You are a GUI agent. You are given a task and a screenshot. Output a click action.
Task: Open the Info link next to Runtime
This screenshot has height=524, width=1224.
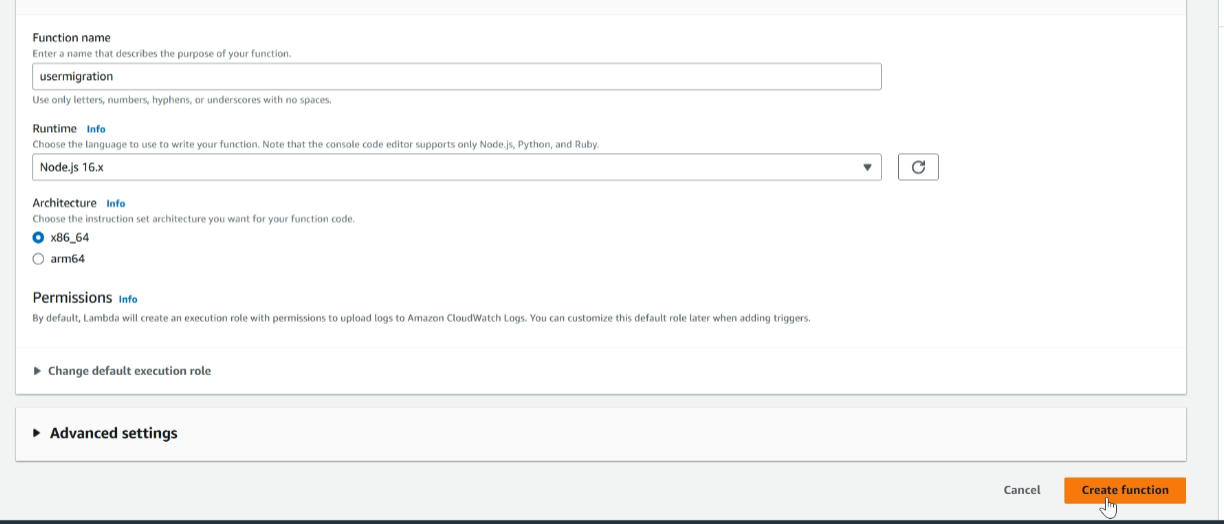click(96, 129)
